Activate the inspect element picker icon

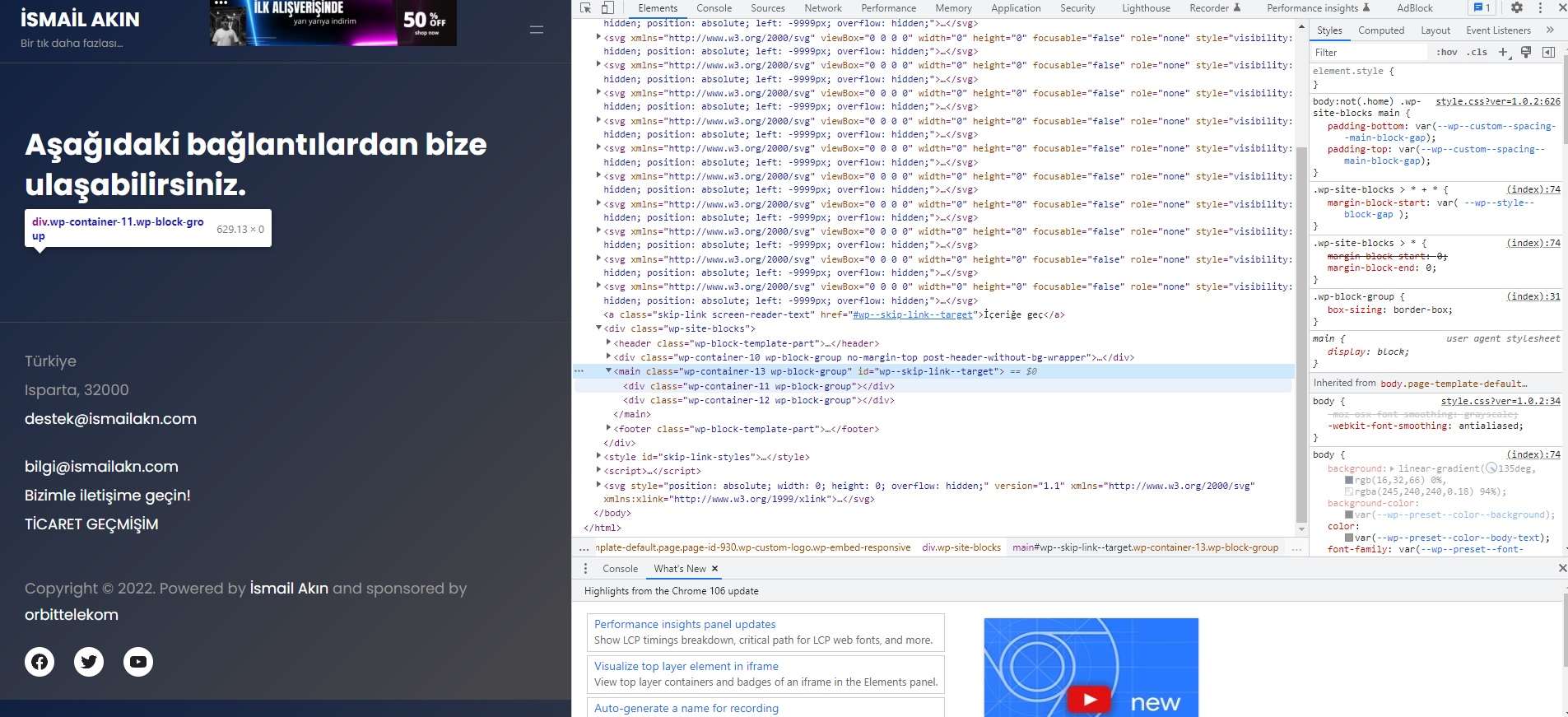(585, 7)
